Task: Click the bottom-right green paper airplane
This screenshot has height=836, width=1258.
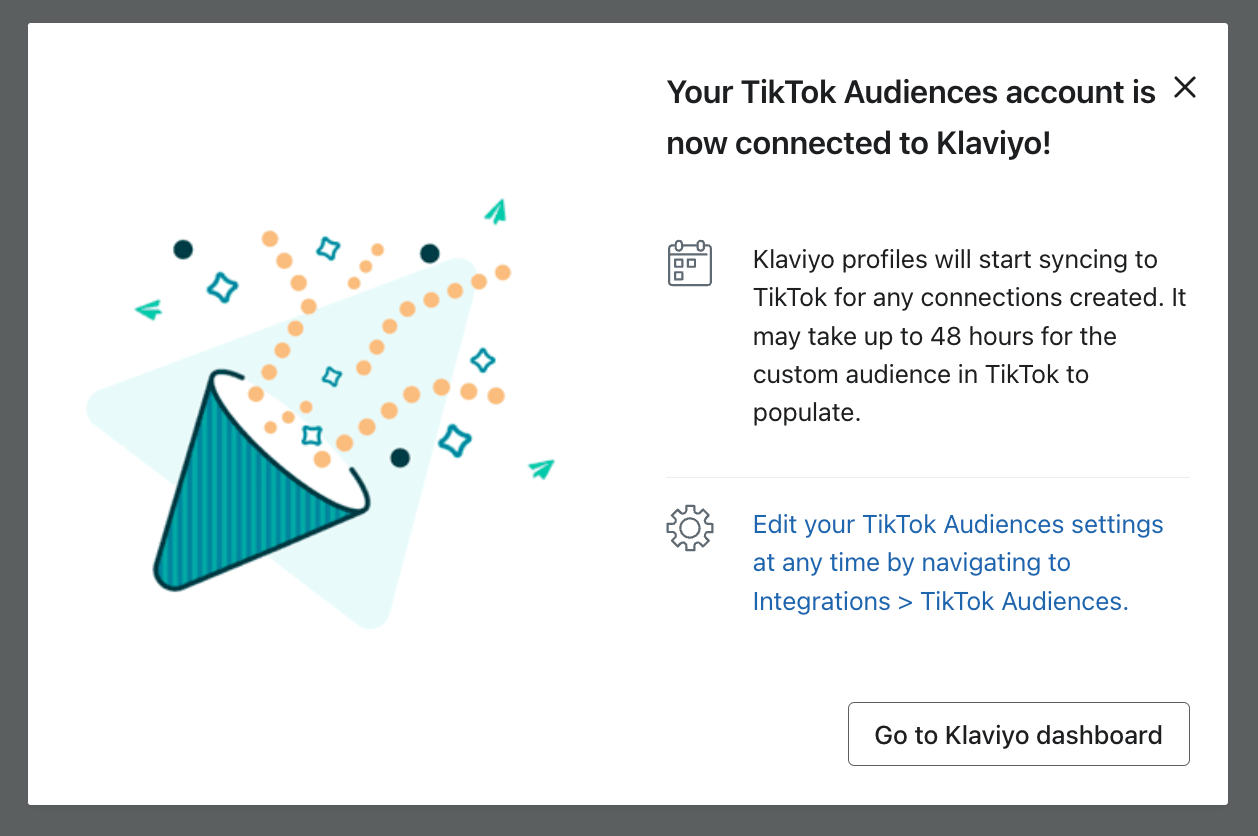Action: (x=541, y=468)
